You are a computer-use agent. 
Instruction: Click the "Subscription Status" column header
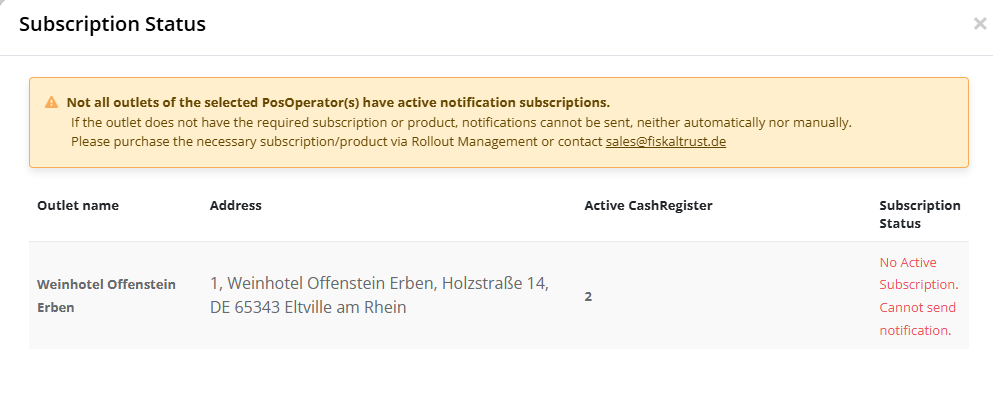[x=919, y=214]
